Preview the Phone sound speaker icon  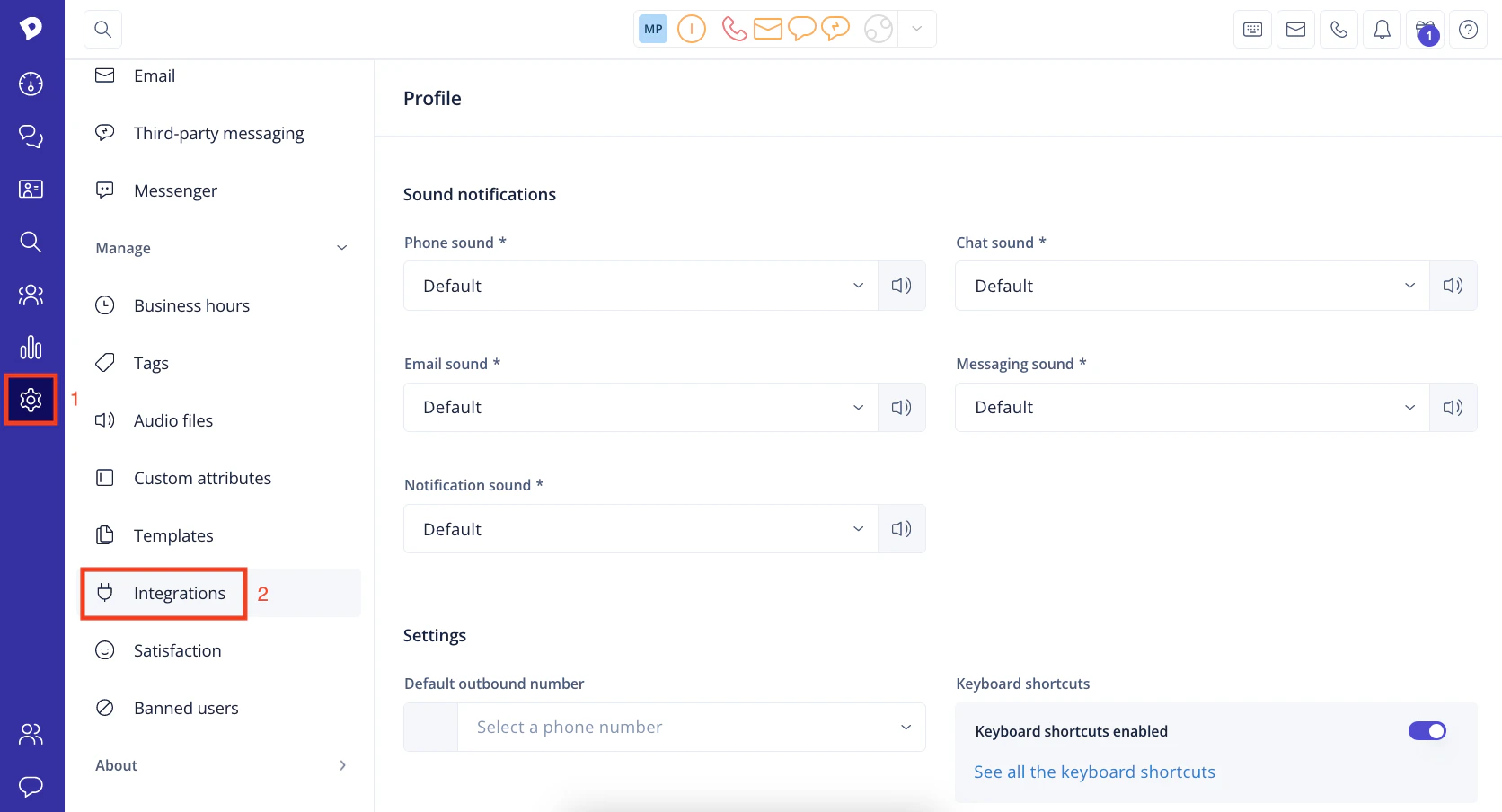tap(901, 286)
